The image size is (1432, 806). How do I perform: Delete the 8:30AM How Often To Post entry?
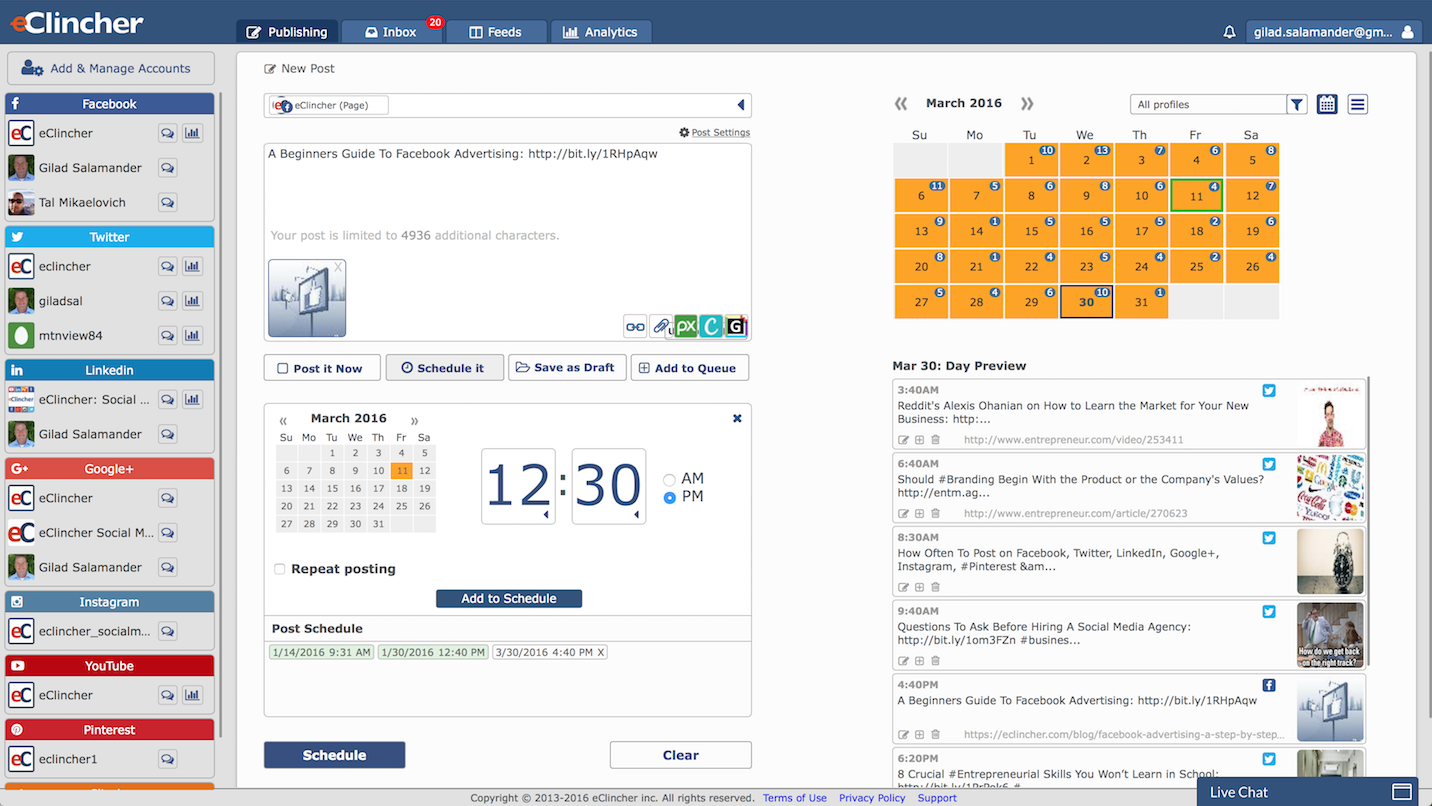click(x=935, y=587)
